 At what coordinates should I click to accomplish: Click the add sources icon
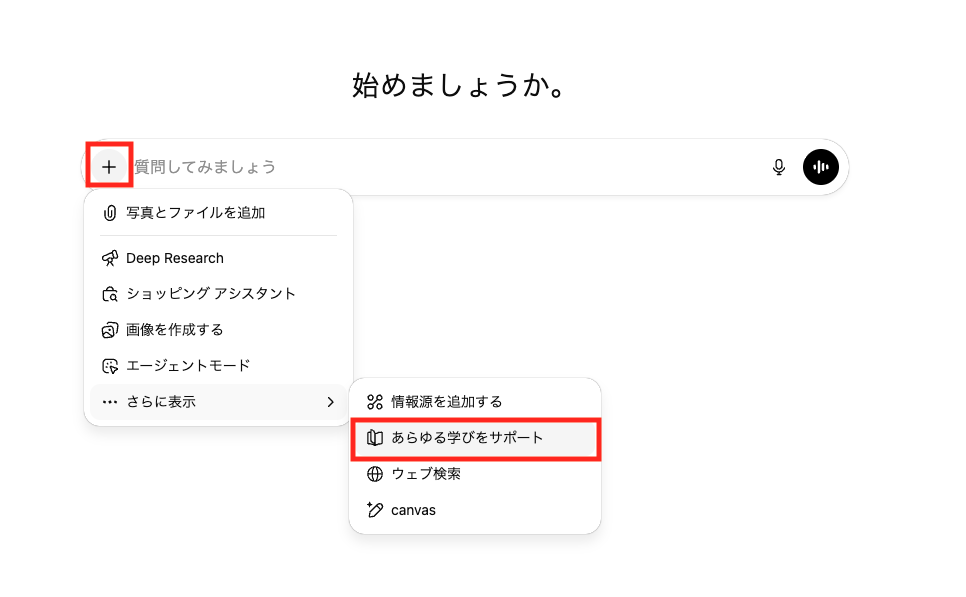pyautogui.click(x=375, y=402)
